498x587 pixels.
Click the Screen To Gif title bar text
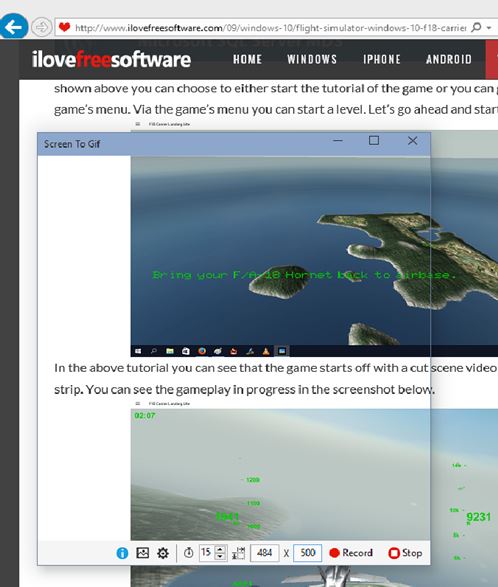click(x=72, y=144)
